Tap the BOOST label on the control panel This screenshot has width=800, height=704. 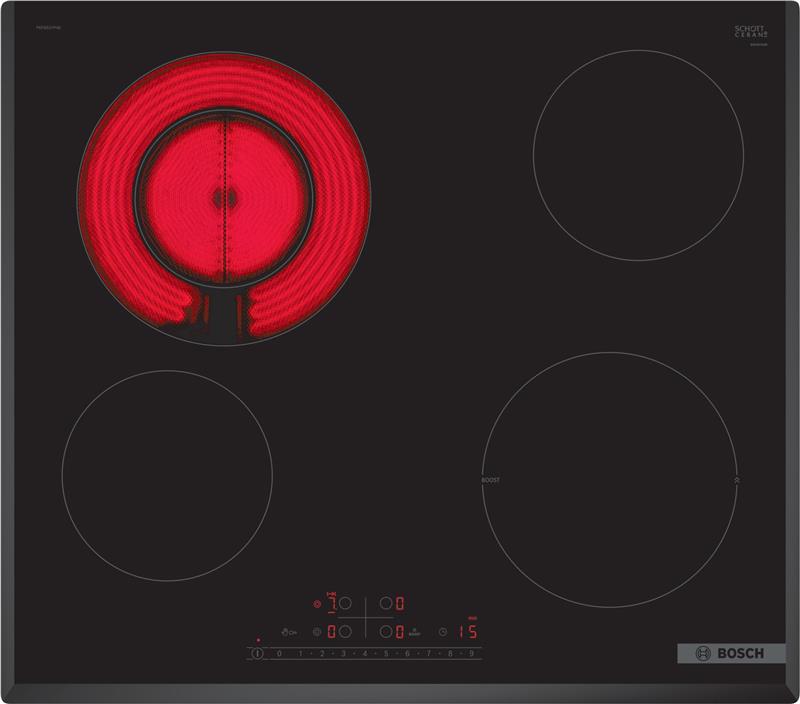click(413, 633)
